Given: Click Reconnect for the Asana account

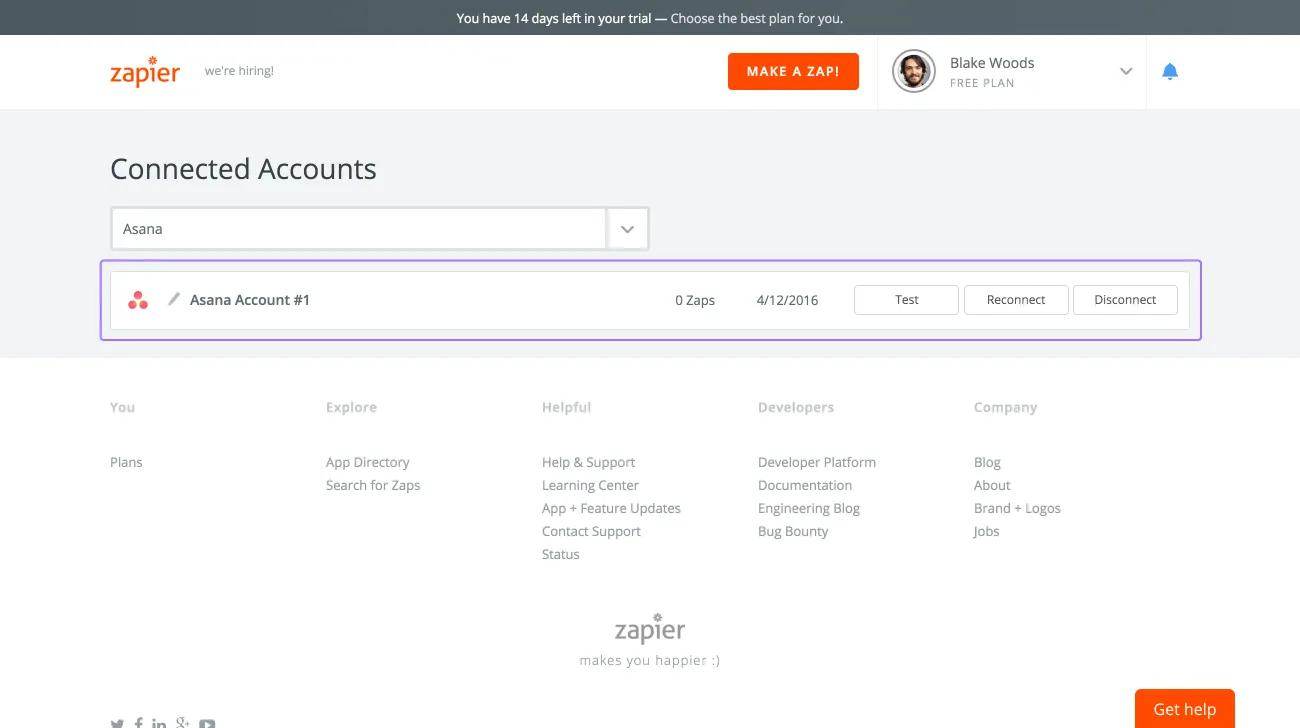Looking at the screenshot, I should tap(1016, 300).
